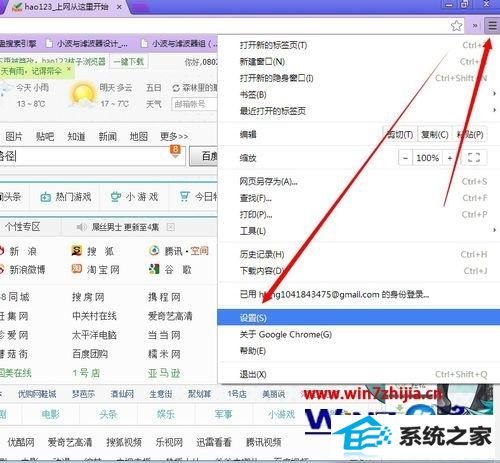Expand 最近打开的标签页 submenu

(x=359, y=111)
